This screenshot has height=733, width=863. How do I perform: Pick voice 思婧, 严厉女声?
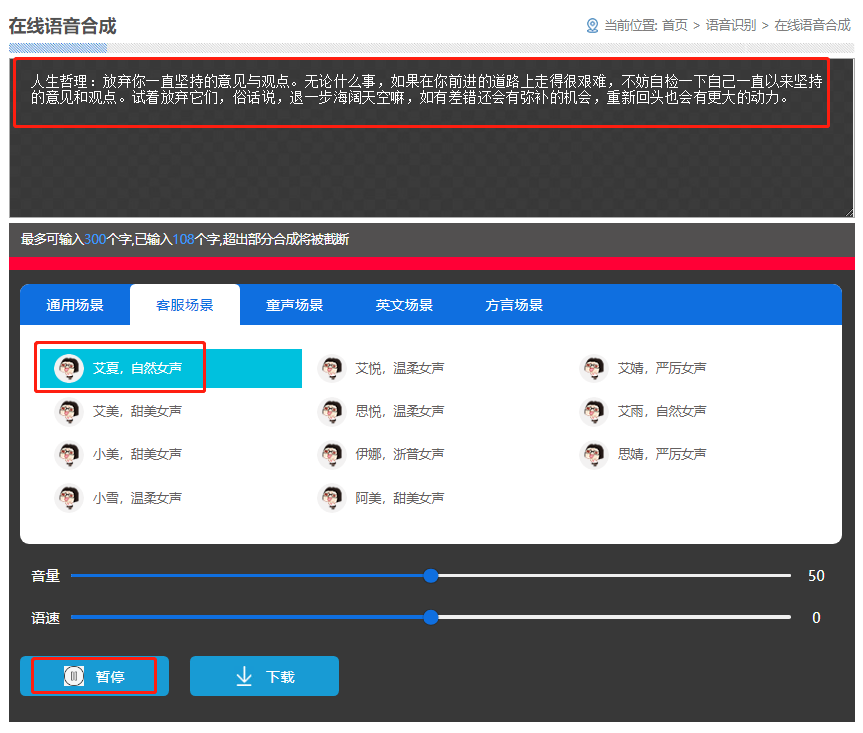[662, 454]
